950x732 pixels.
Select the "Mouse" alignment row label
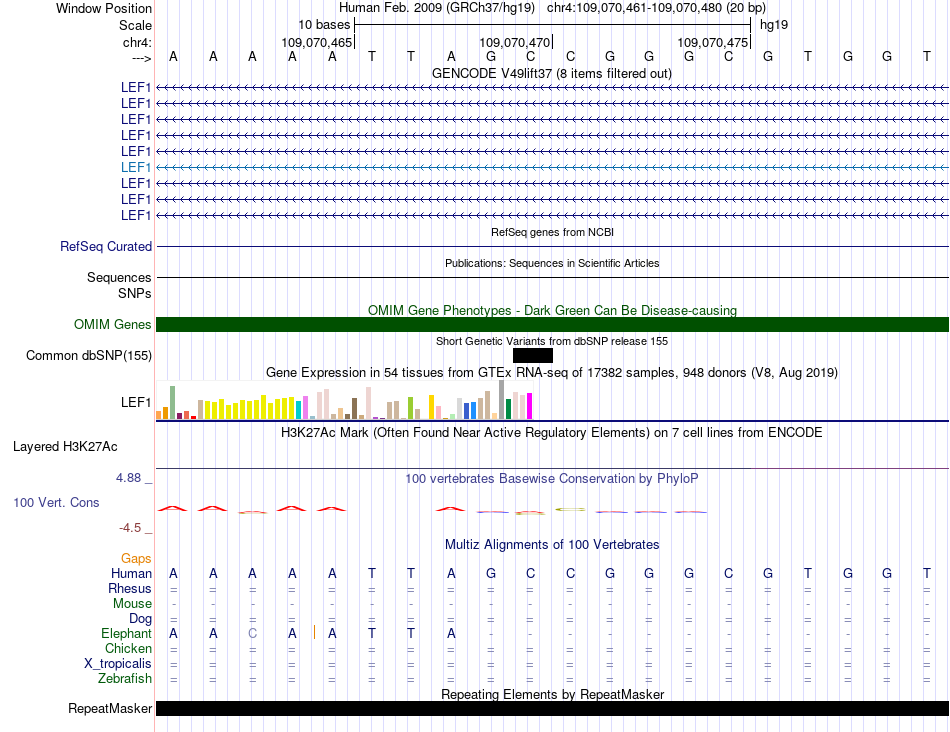[x=132, y=604]
